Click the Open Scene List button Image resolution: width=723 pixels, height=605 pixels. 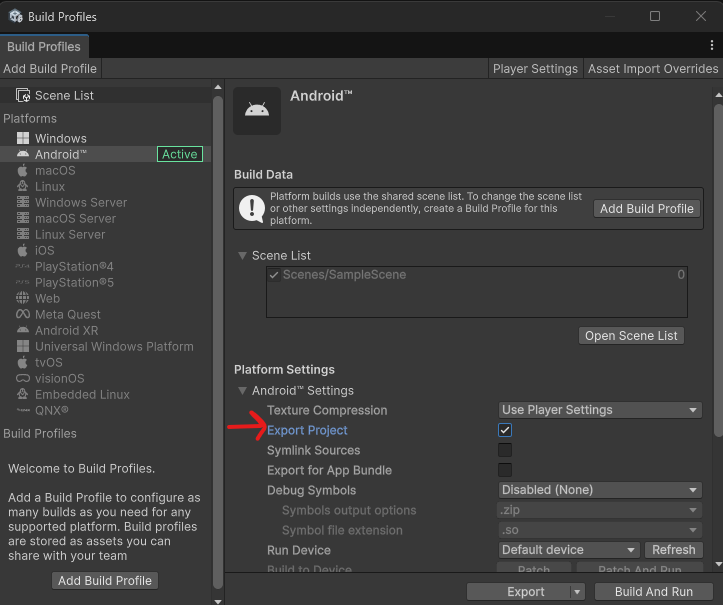[631, 336]
